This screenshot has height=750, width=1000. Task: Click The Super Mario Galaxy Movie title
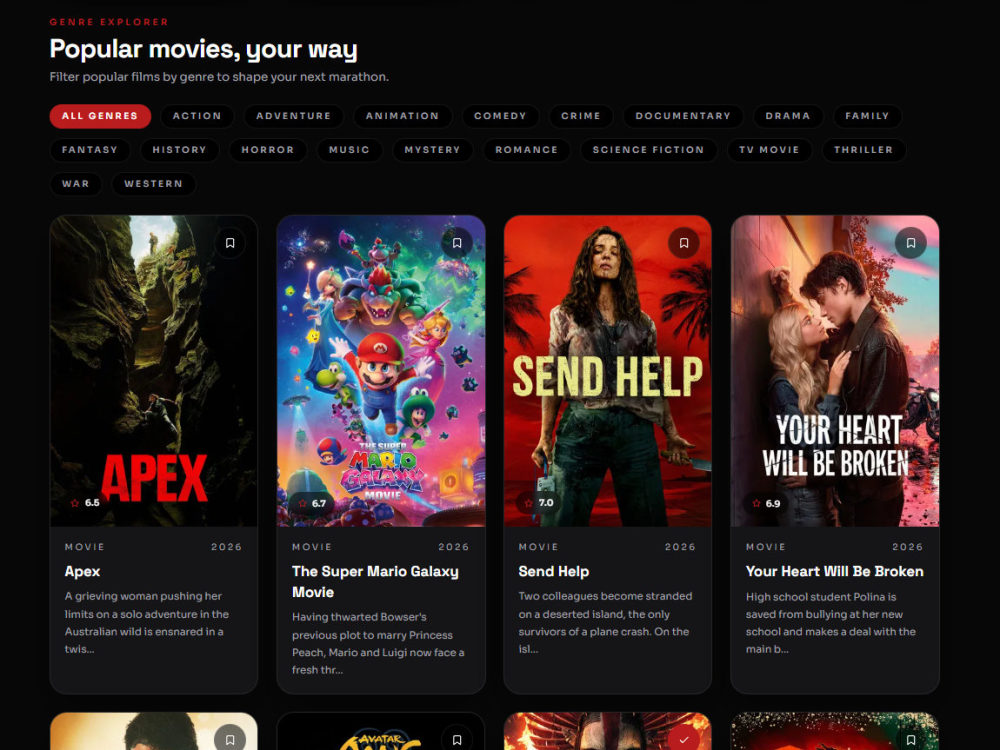click(375, 582)
